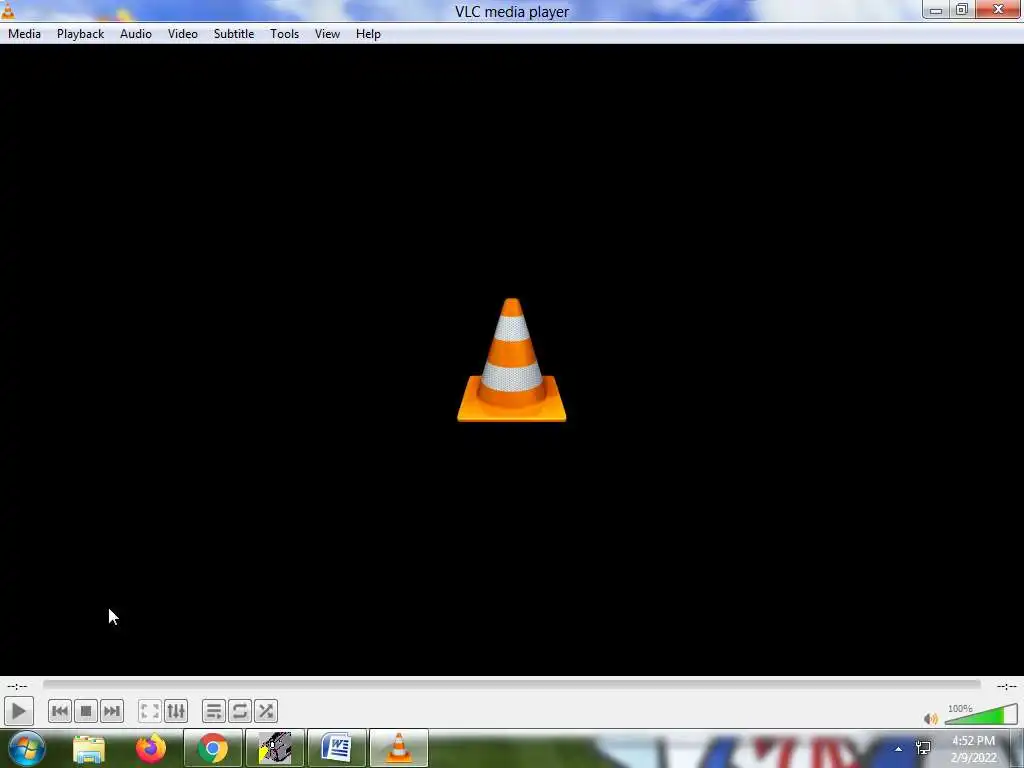Viewport: 1024px width, 768px height.
Task: Show hidden system tray icons
Action: [899, 749]
